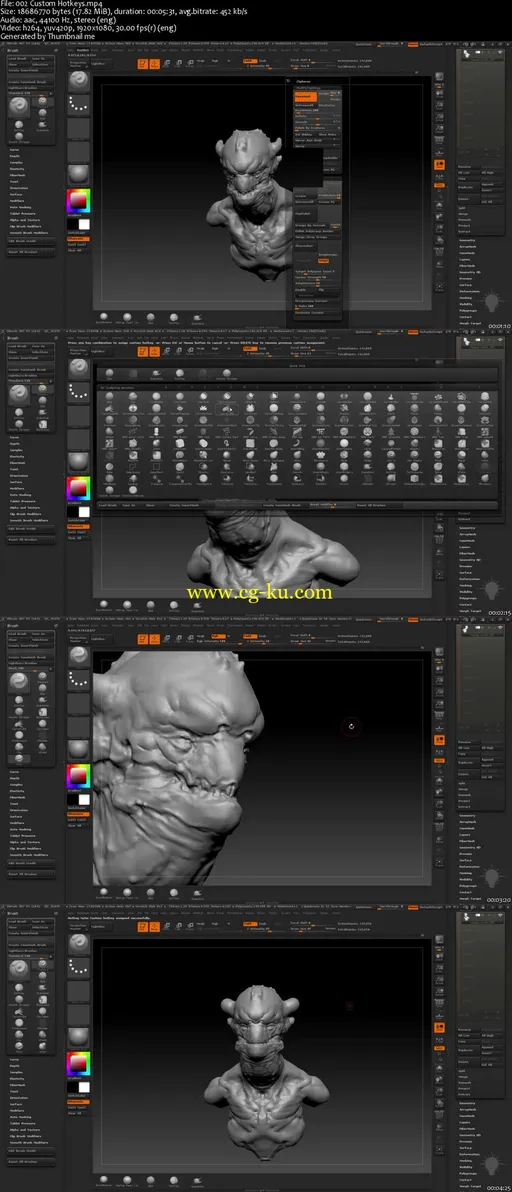This screenshot has height=1192, width=512.
Task: Expand Samples section in Brush palette, top frame
Action: tap(16, 162)
